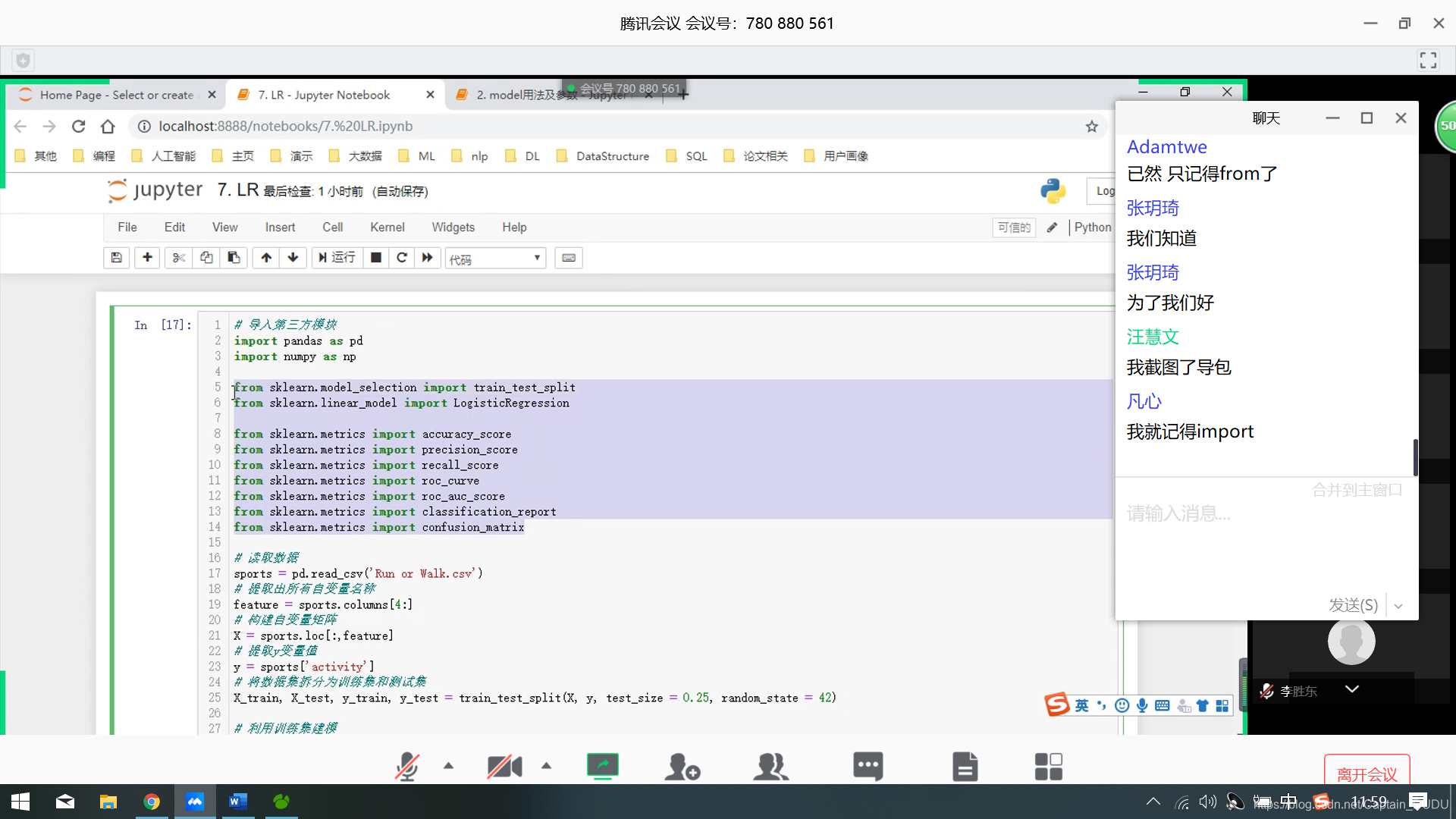Run the current cell with 运行 button
The image size is (1456, 819).
click(337, 258)
